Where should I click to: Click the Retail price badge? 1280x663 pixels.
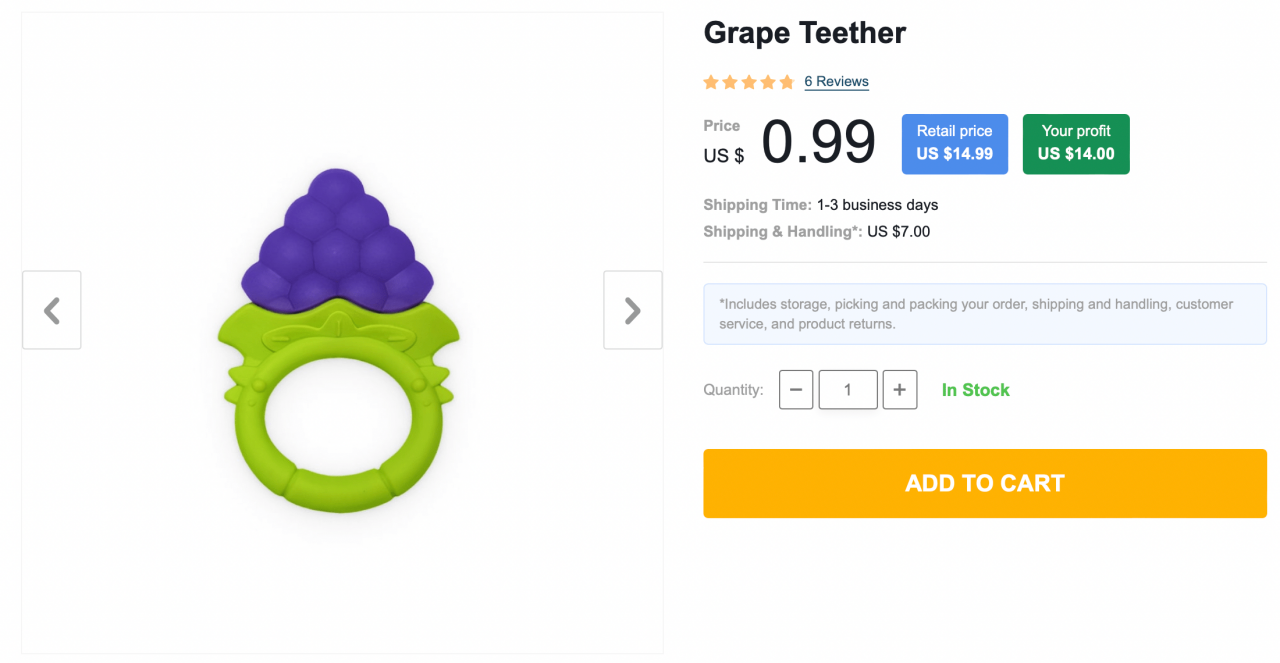click(x=954, y=143)
